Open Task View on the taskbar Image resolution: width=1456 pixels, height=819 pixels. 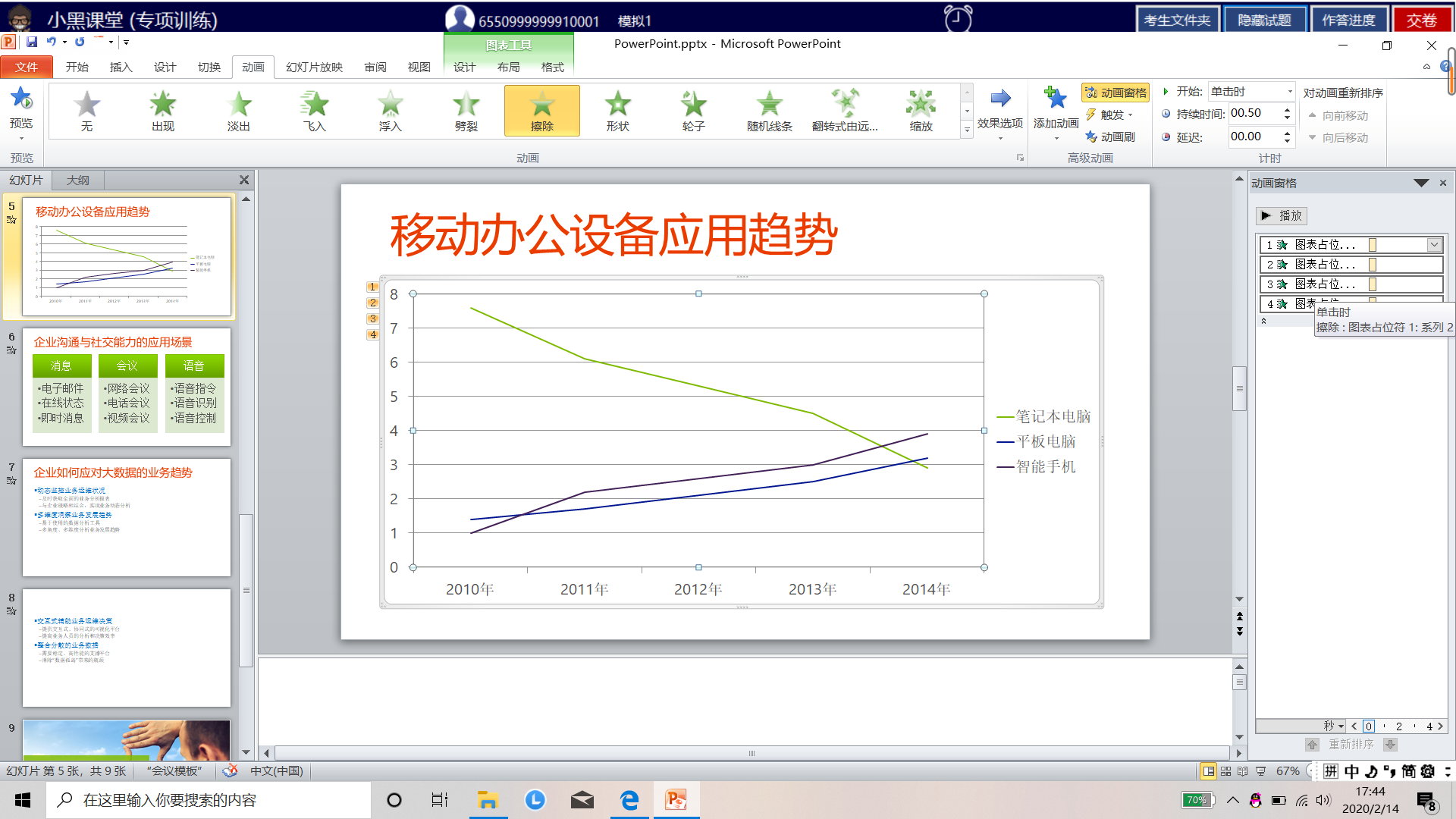coord(439,800)
